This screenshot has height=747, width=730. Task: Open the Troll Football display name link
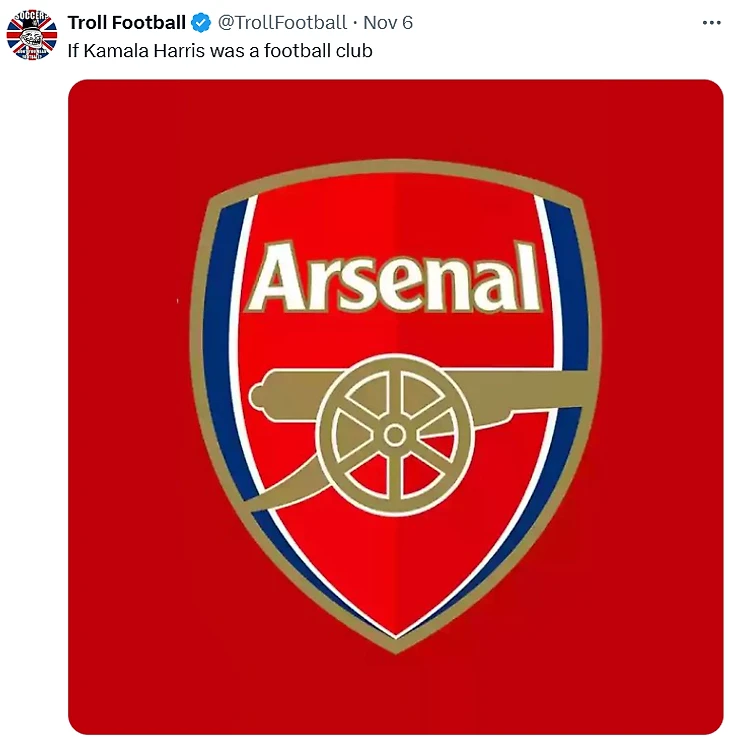[126, 22]
